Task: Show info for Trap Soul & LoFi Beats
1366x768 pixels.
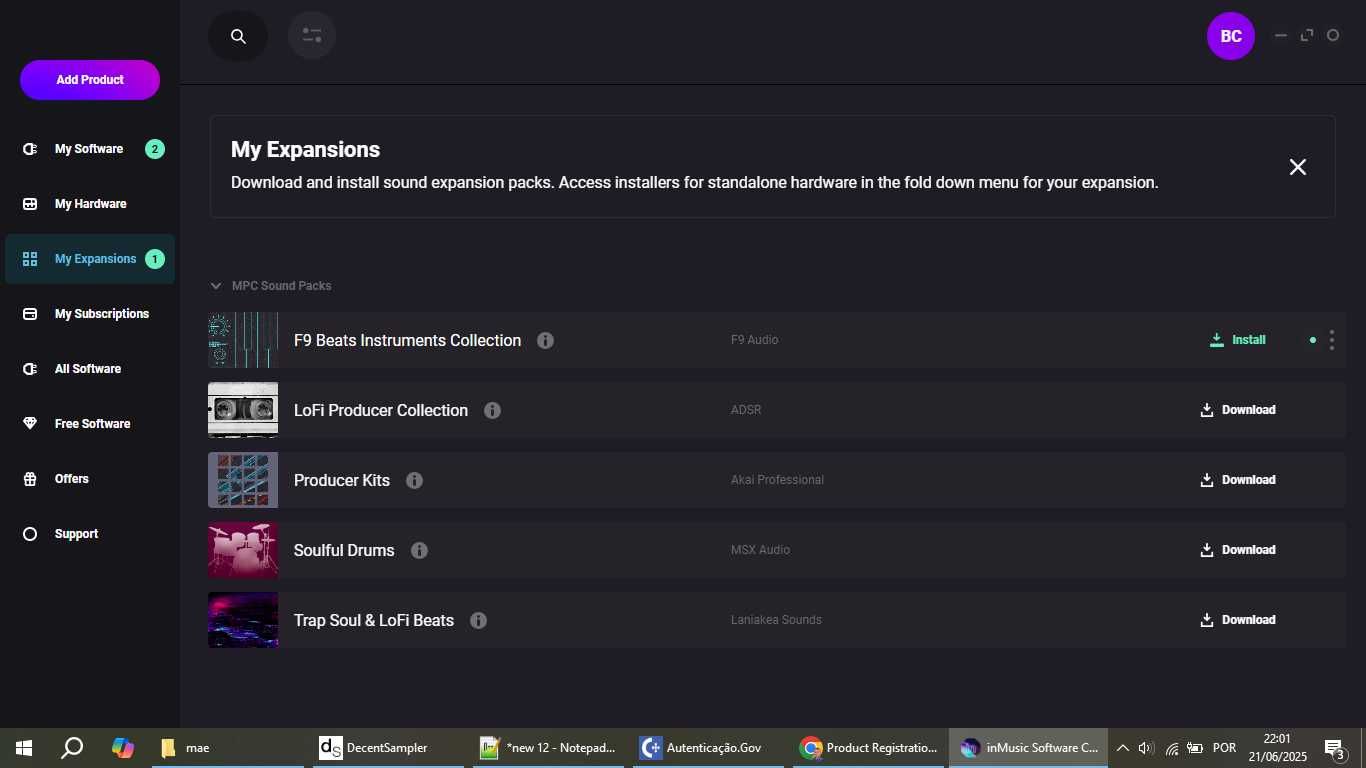Action: pyautogui.click(x=478, y=620)
